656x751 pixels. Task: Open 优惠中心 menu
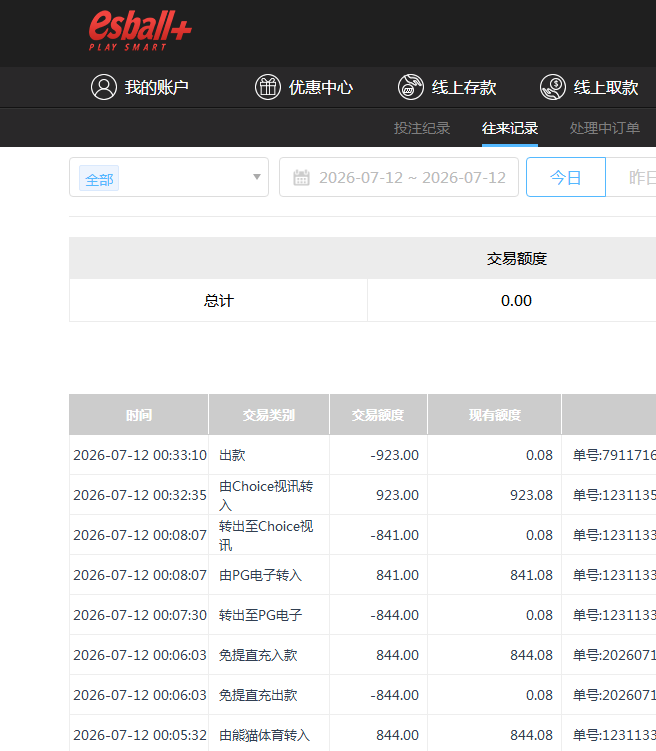(320, 87)
